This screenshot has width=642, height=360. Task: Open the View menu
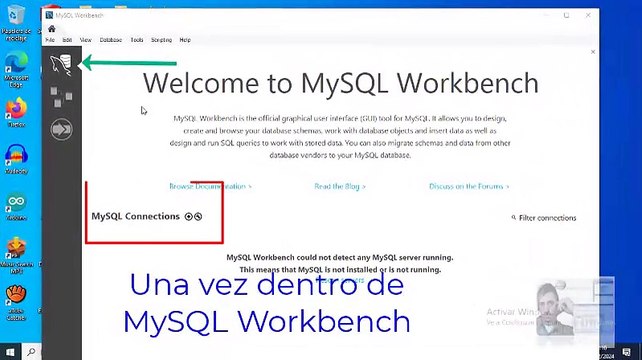coord(86,40)
